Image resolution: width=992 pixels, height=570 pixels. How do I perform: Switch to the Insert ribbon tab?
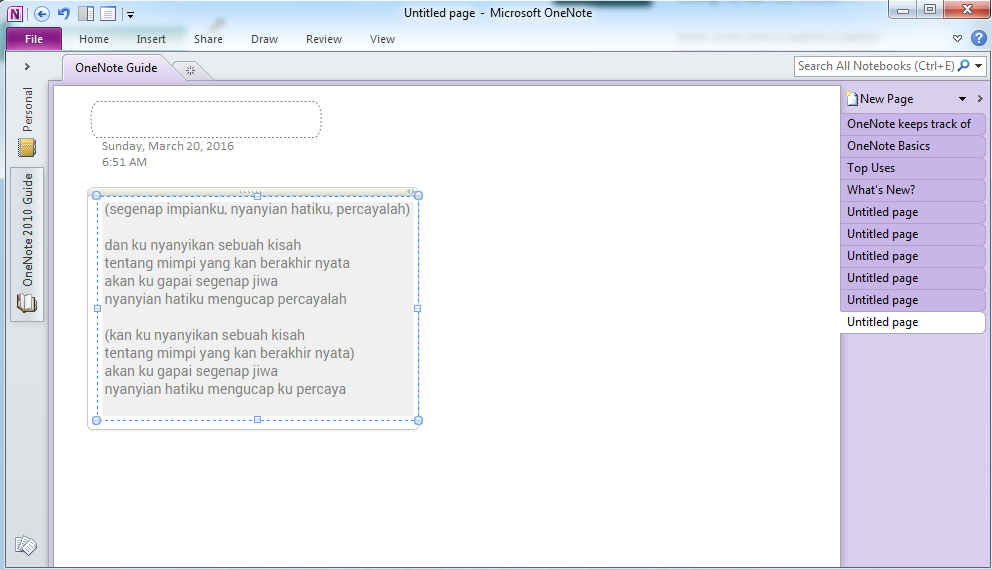tap(151, 39)
